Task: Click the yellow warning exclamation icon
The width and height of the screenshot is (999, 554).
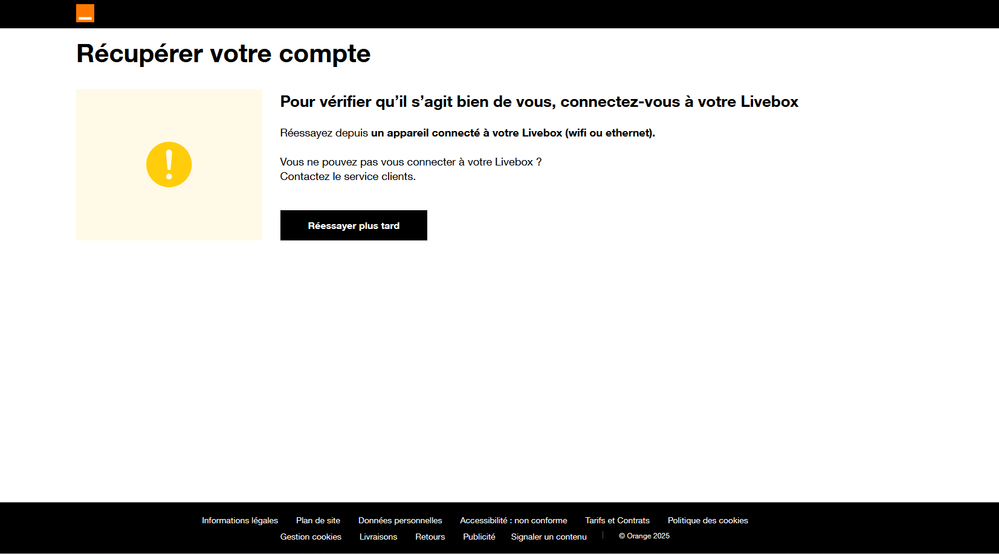Action: coord(169,164)
